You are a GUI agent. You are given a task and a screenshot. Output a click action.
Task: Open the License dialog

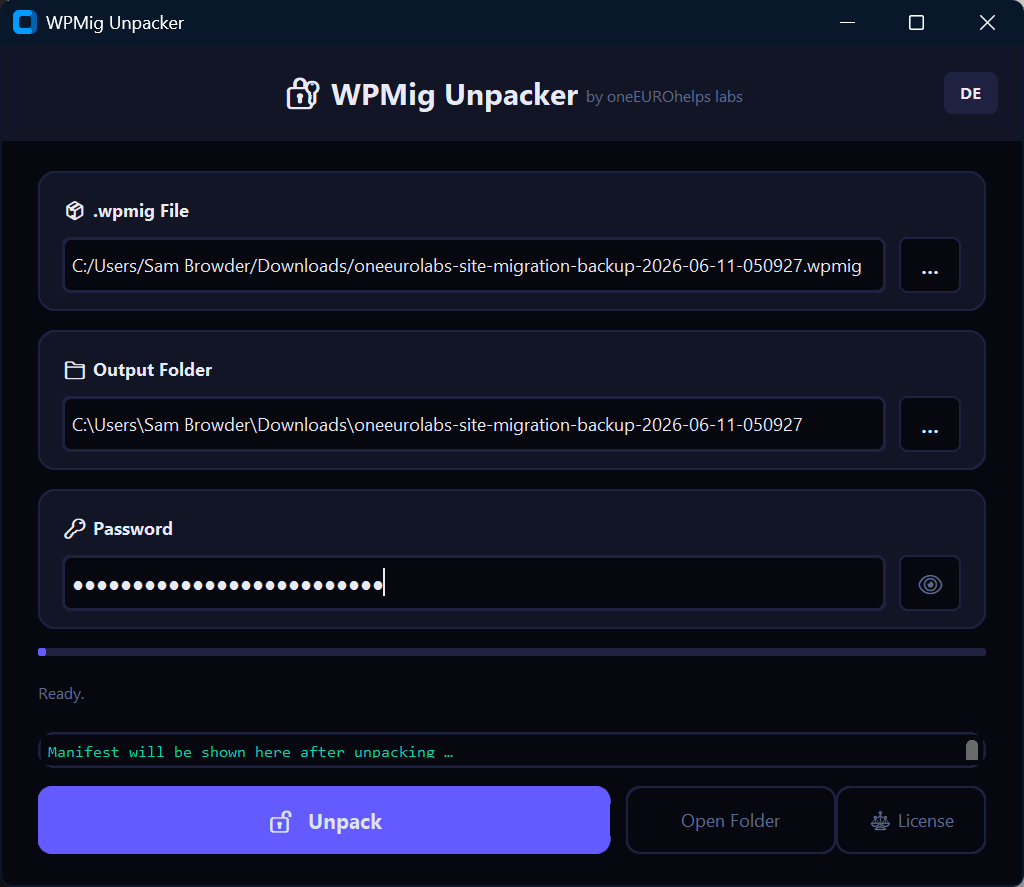click(911, 820)
